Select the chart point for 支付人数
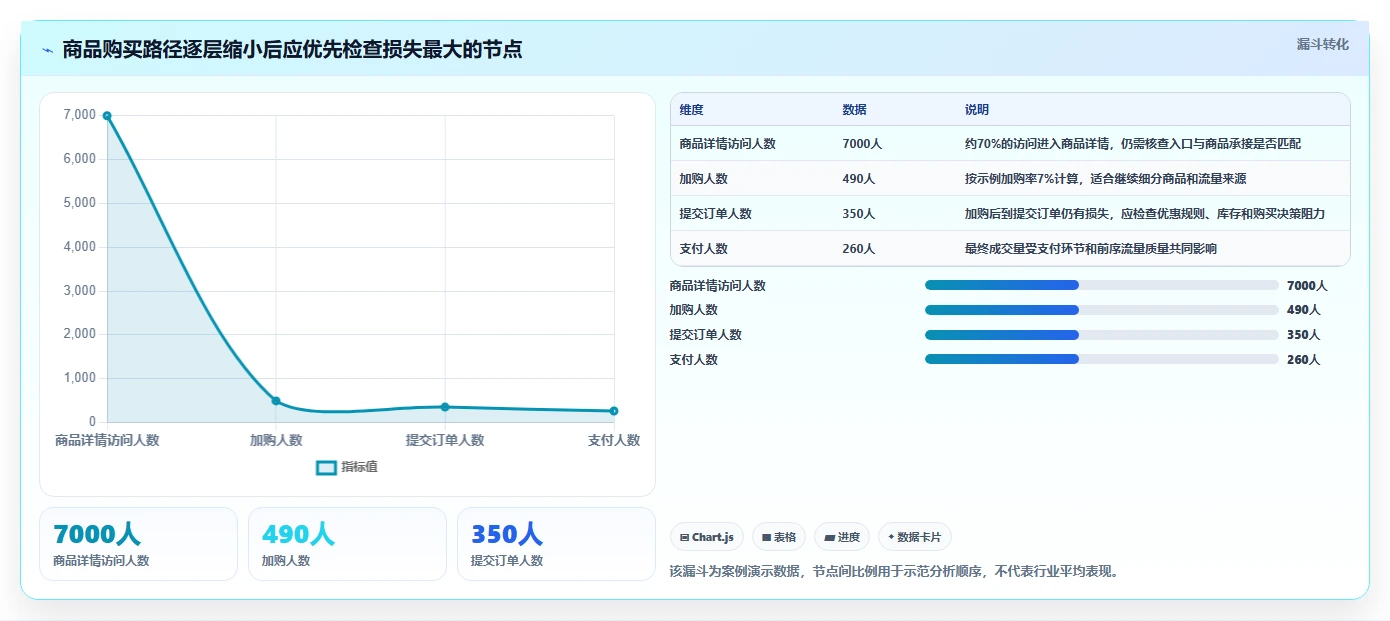This screenshot has width=1390, height=621. (614, 411)
